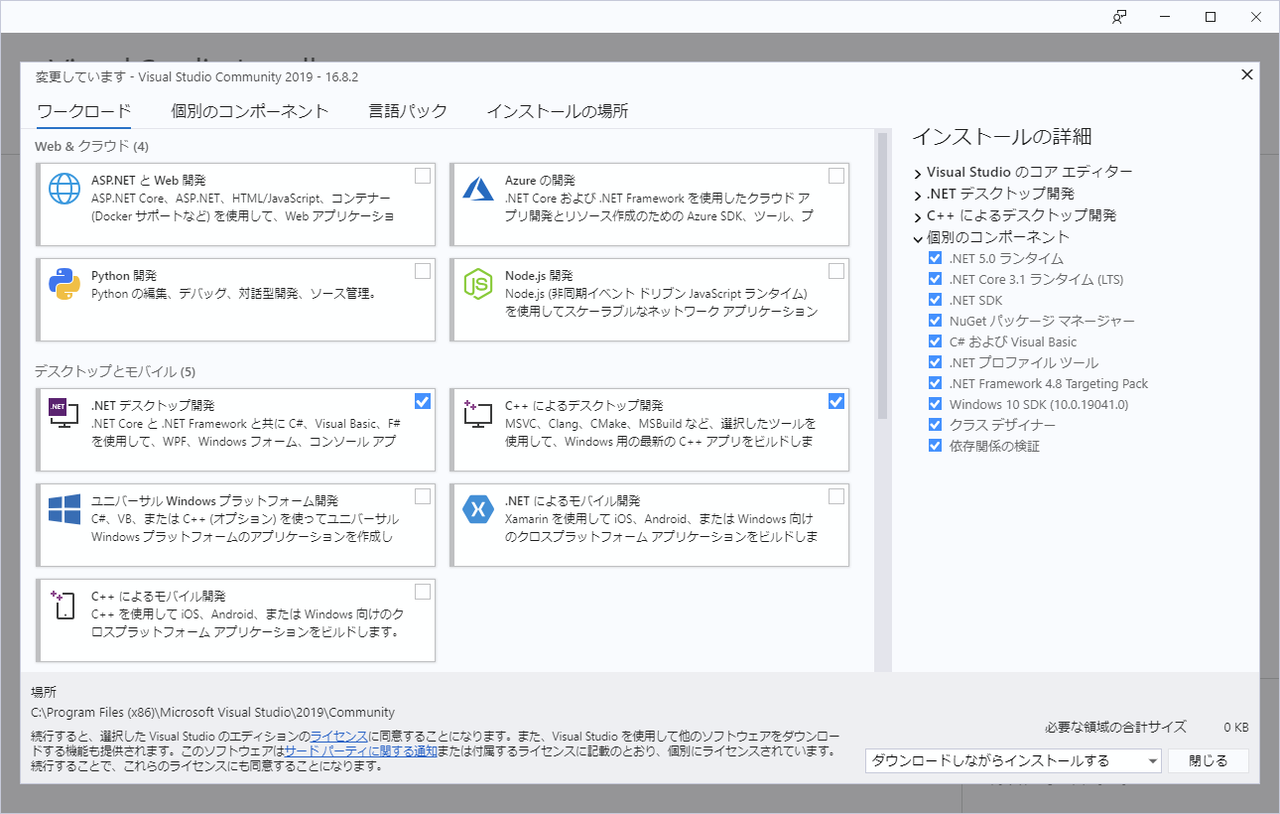Image resolution: width=1280 pixels, height=814 pixels.
Task: Click the 閉じる button
Action: point(1208,761)
